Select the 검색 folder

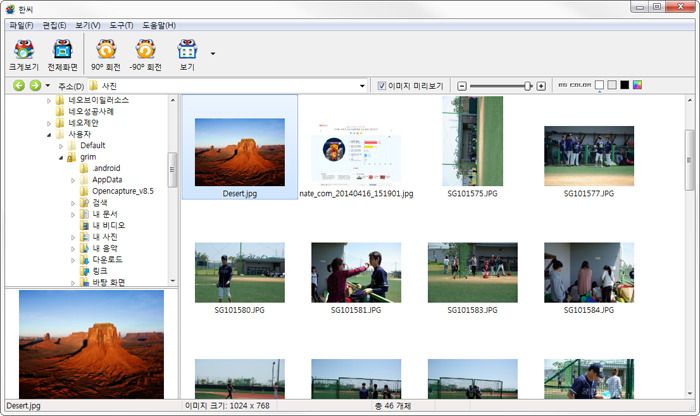(x=100, y=203)
